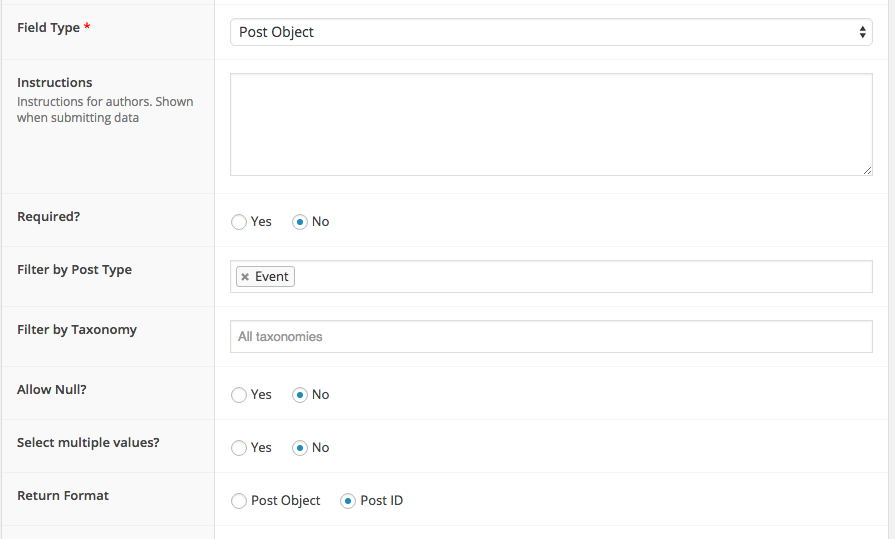The width and height of the screenshot is (895, 539).
Task: Select No for Required
Action: [x=299, y=222]
